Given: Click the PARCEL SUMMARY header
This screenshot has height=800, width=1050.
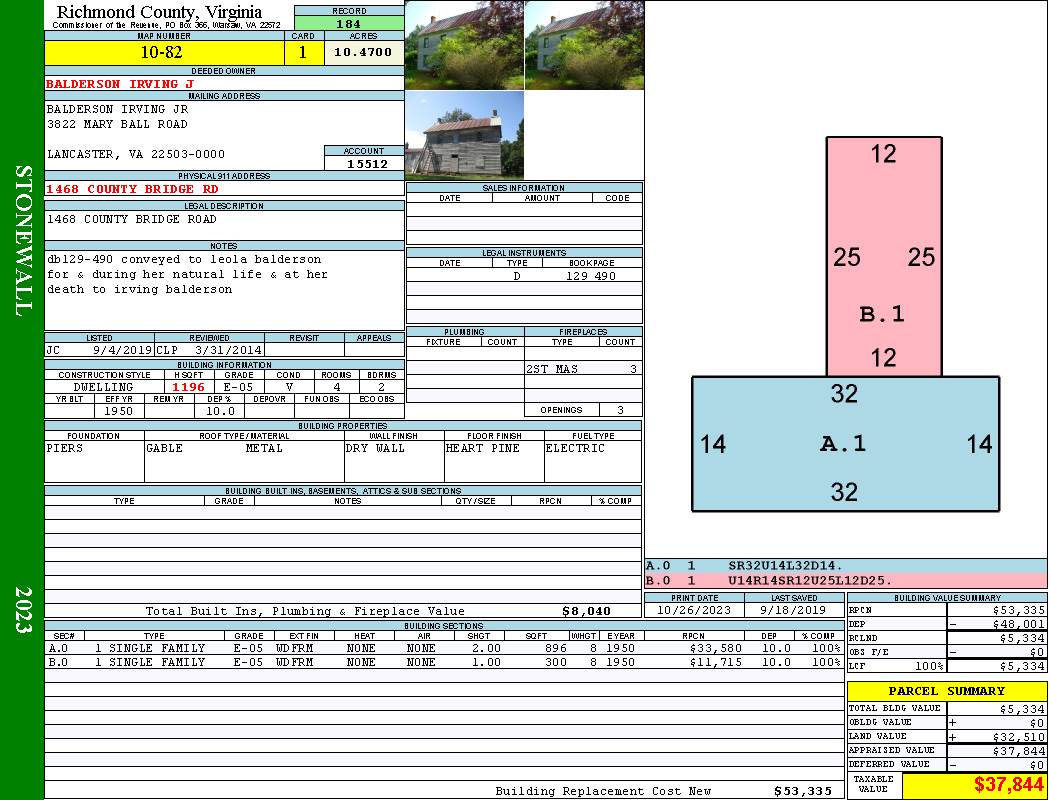Looking at the screenshot, I should pyautogui.click(x=946, y=691).
